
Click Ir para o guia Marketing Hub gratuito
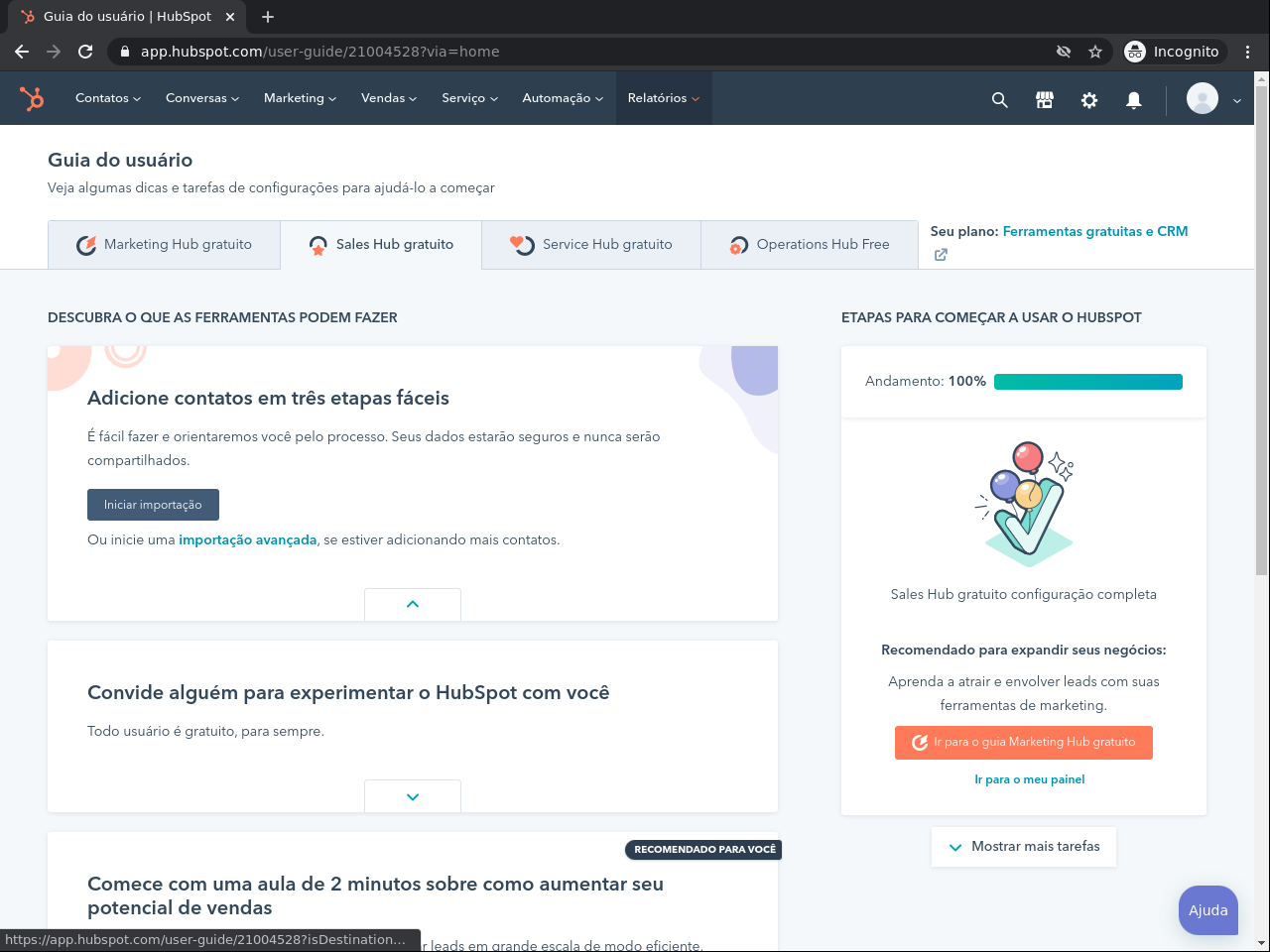tap(1024, 743)
